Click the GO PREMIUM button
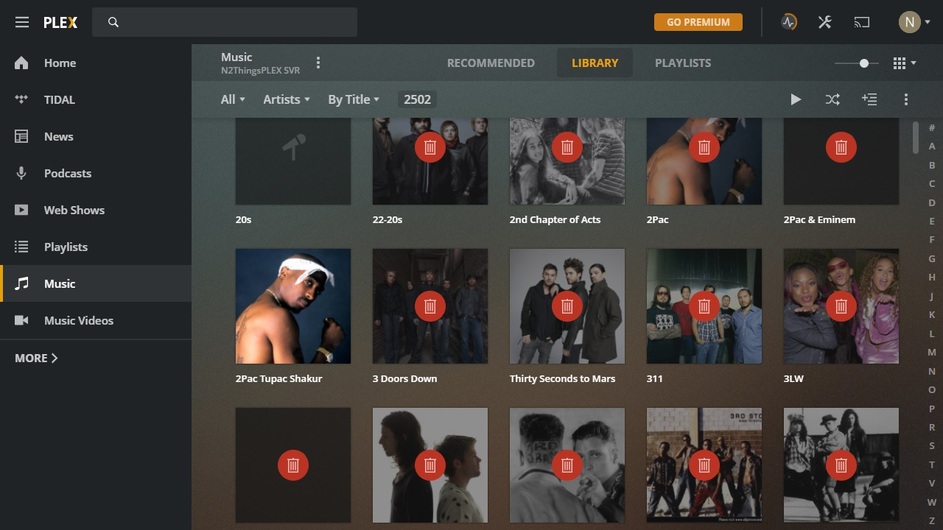This screenshot has height=530, width=943. 698,22
